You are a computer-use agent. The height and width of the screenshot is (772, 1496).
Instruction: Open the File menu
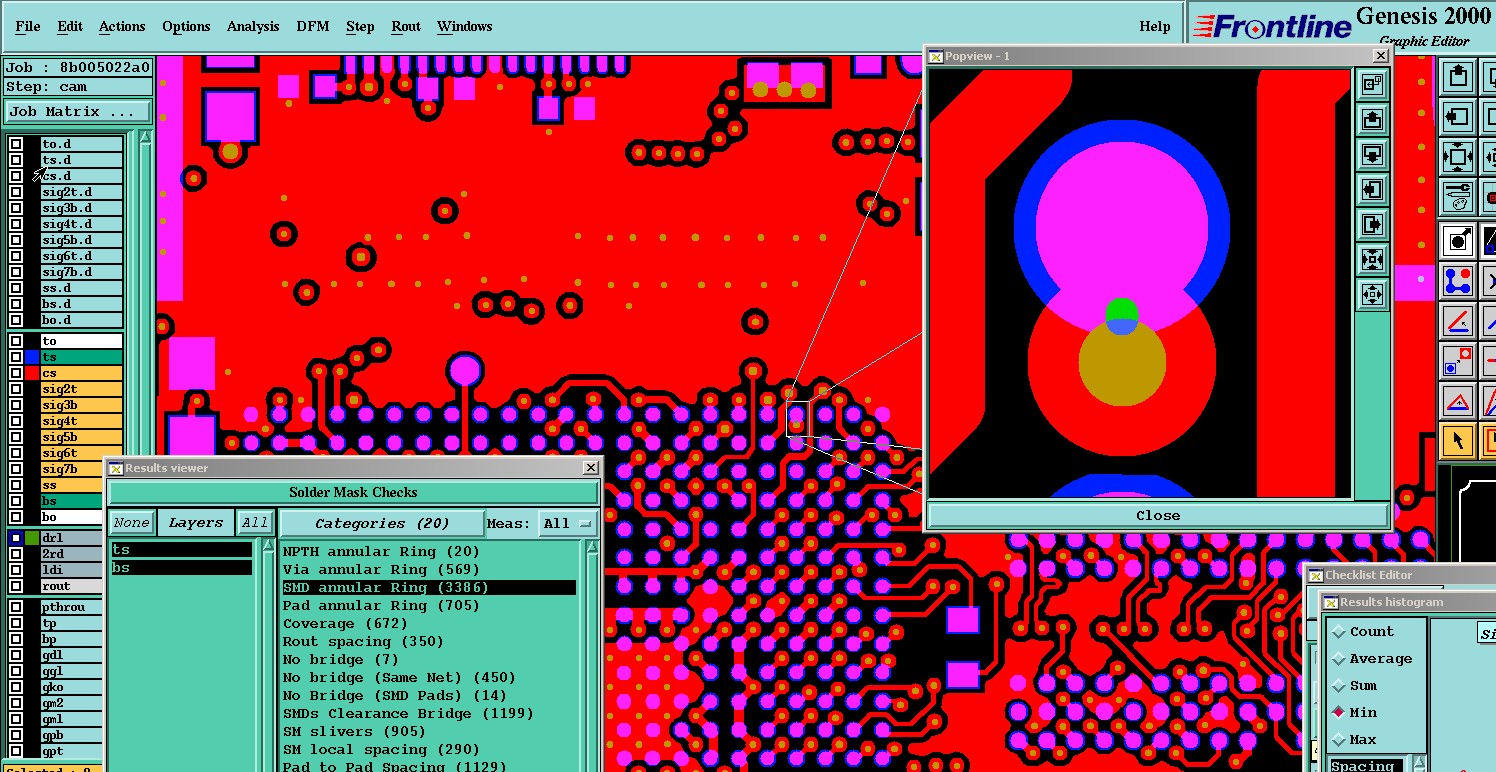(28, 26)
